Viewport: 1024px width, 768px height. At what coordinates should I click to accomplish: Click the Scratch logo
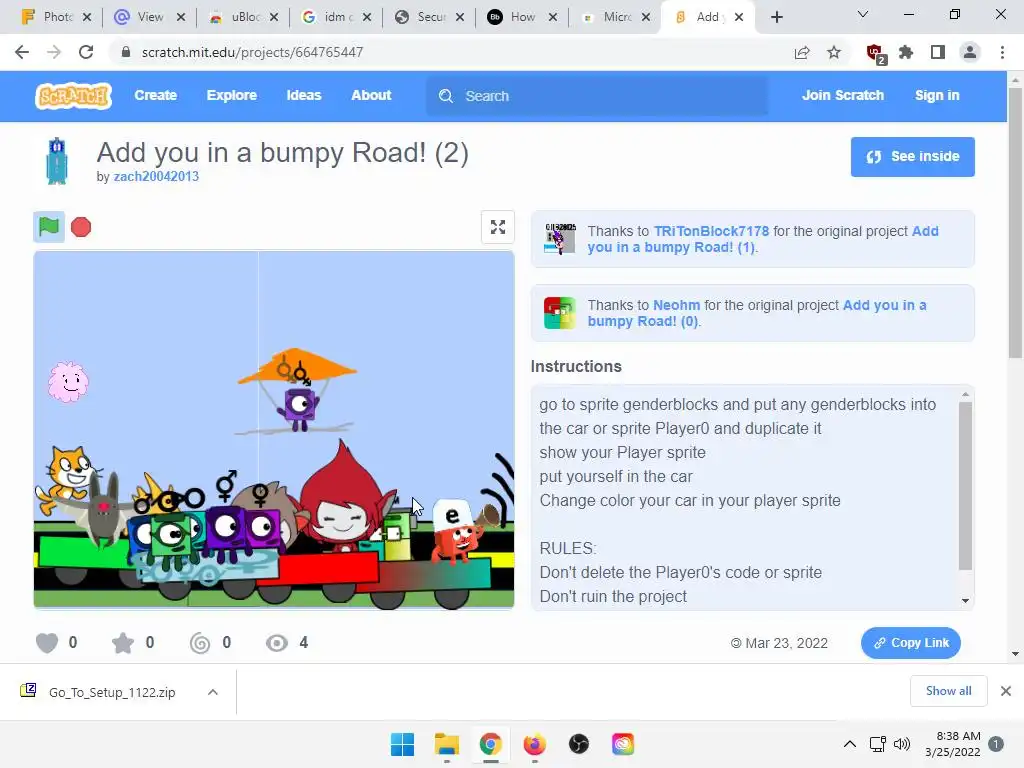coord(73,96)
